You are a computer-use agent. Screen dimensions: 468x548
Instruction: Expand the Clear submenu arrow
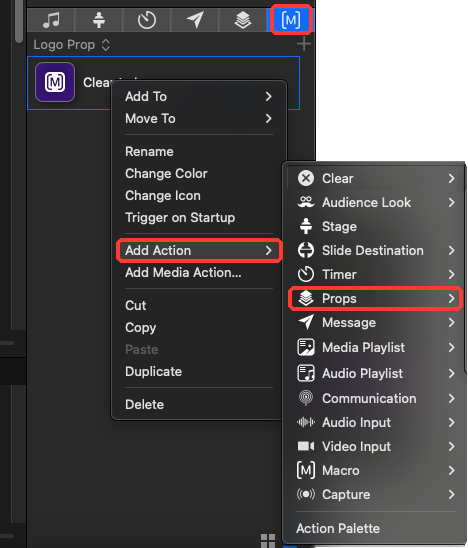451,178
